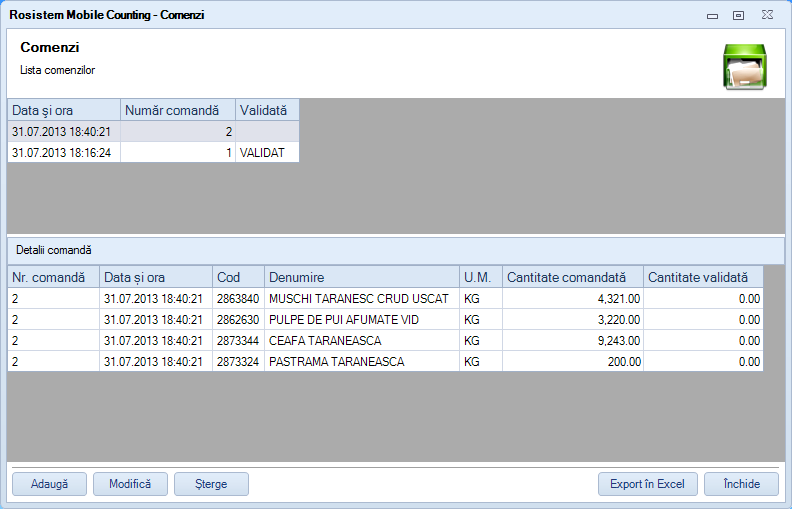The height and width of the screenshot is (509, 792).
Task: Close the window using Închide button
Action: click(x=741, y=484)
